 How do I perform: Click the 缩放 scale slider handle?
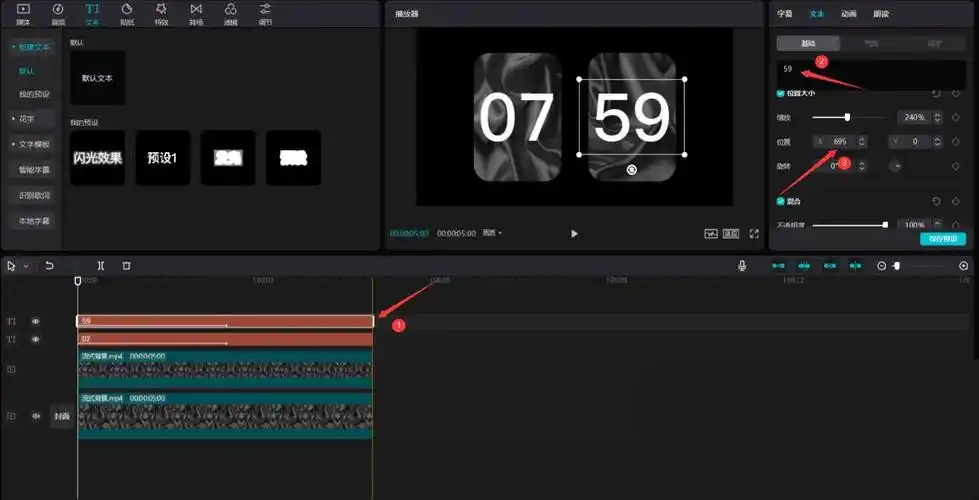click(x=847, y=117)
